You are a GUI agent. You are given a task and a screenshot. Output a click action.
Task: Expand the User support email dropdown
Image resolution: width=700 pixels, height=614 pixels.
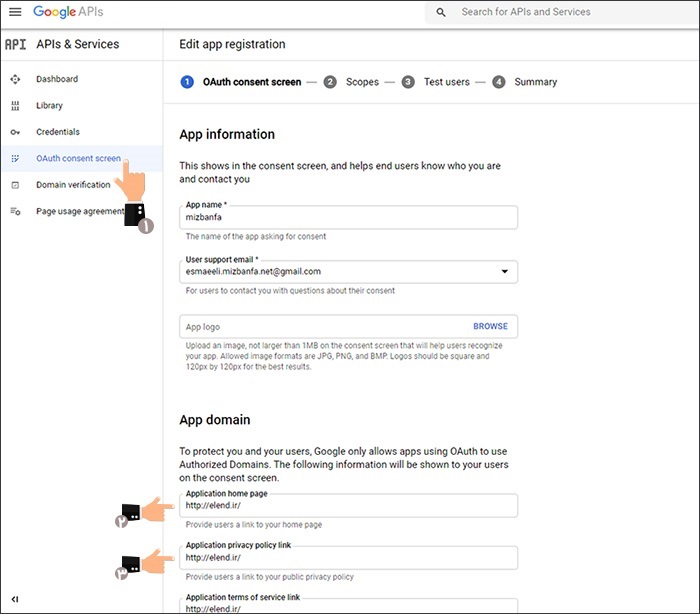(503, 271)
